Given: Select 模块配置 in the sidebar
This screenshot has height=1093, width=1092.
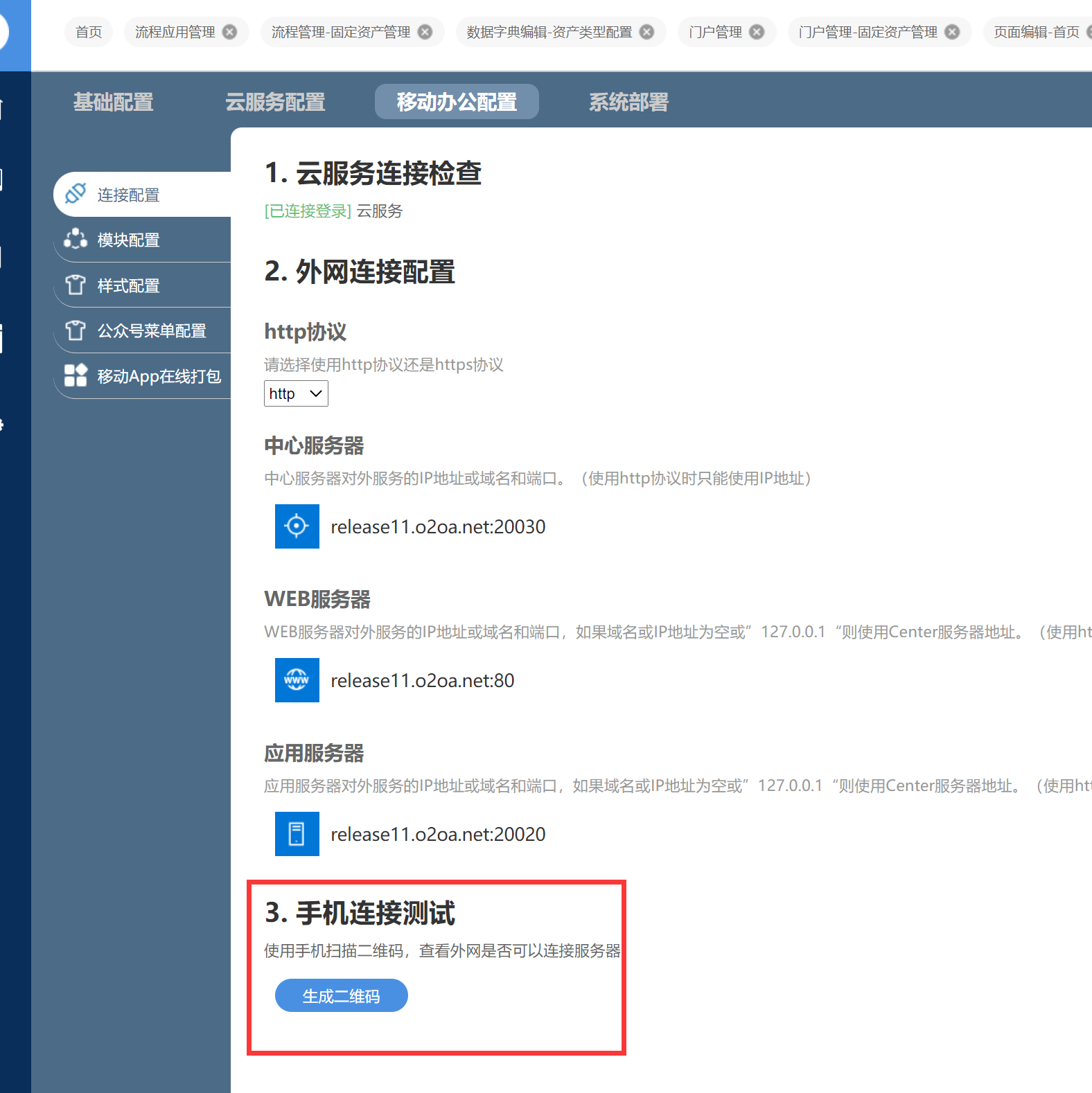Looking at the screenshot, I should tap(142, 240).
